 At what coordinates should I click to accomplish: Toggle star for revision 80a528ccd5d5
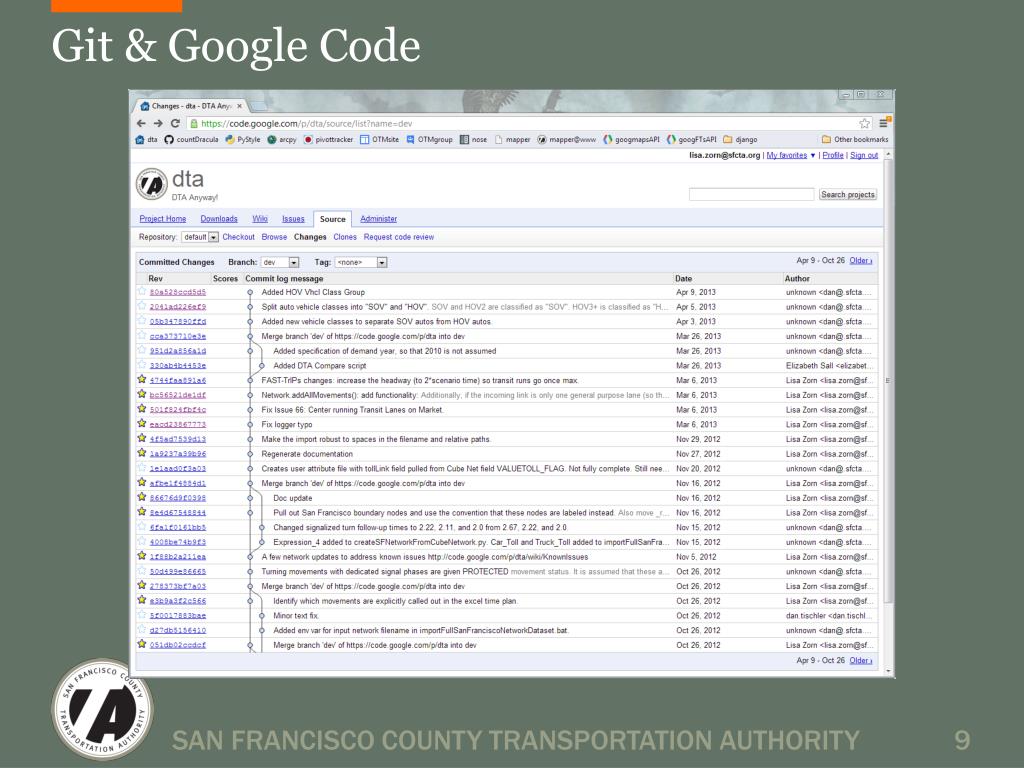coord(142,291)
